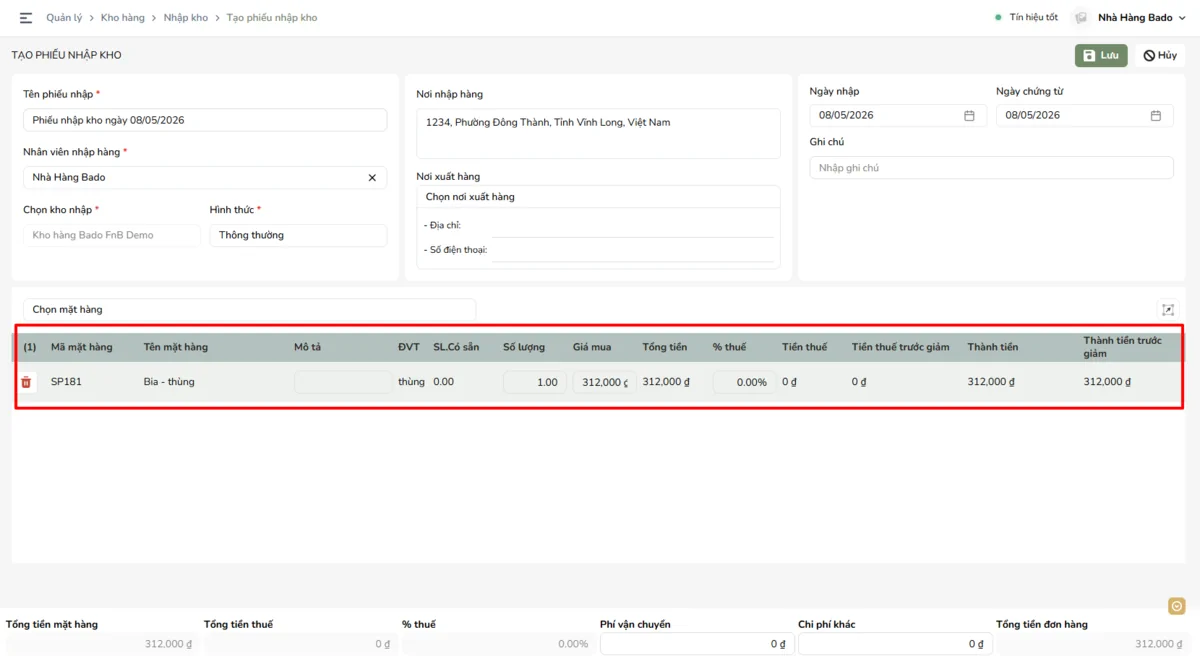Screen dimensions: 1200x661
Task: Click the Nơi nhập hàng address box
Action: (x=598, y=133)
